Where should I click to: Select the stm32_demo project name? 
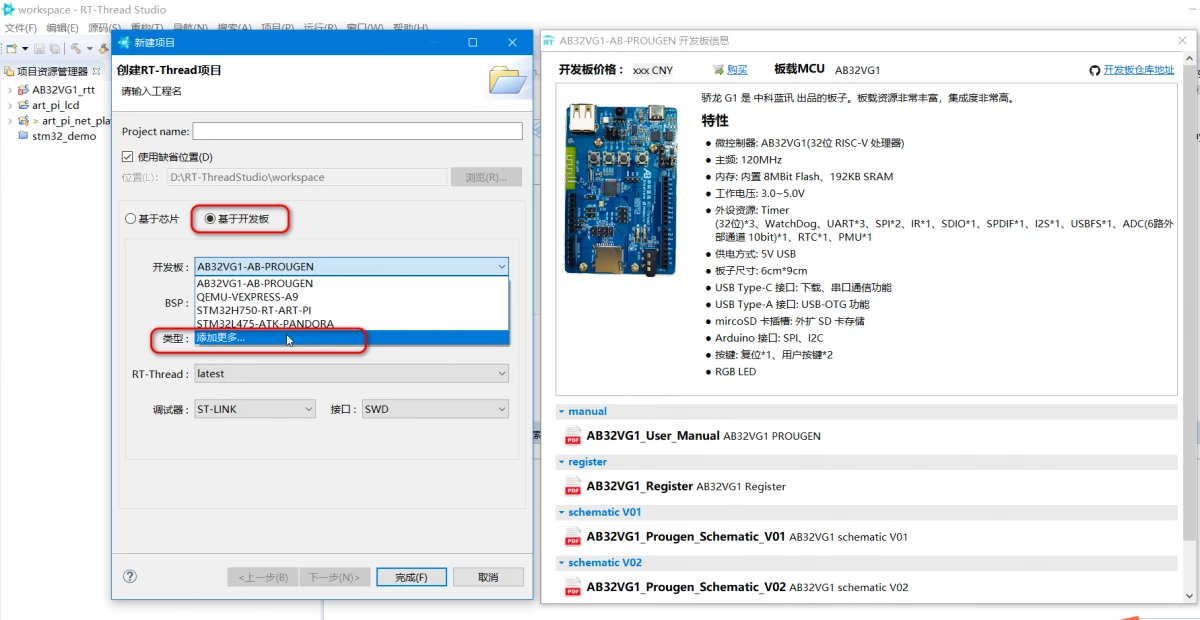coord(64,136)
